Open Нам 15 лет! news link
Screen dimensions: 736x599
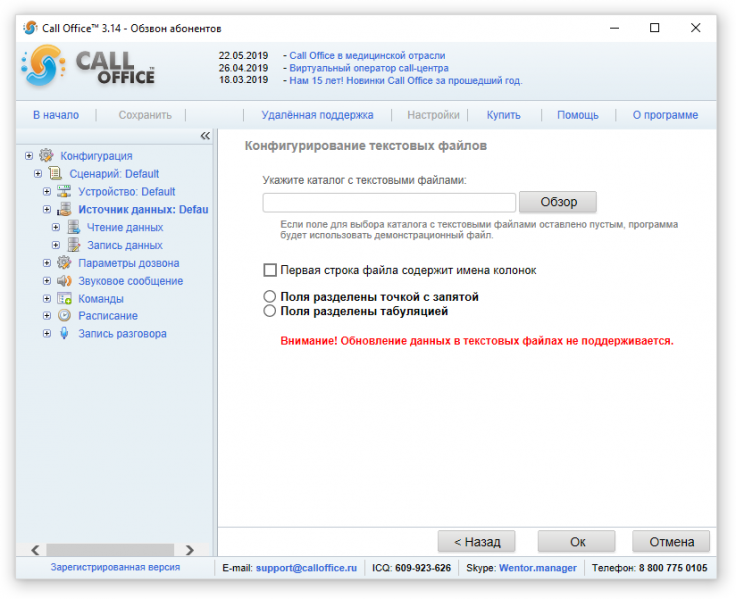click(406, 80)
